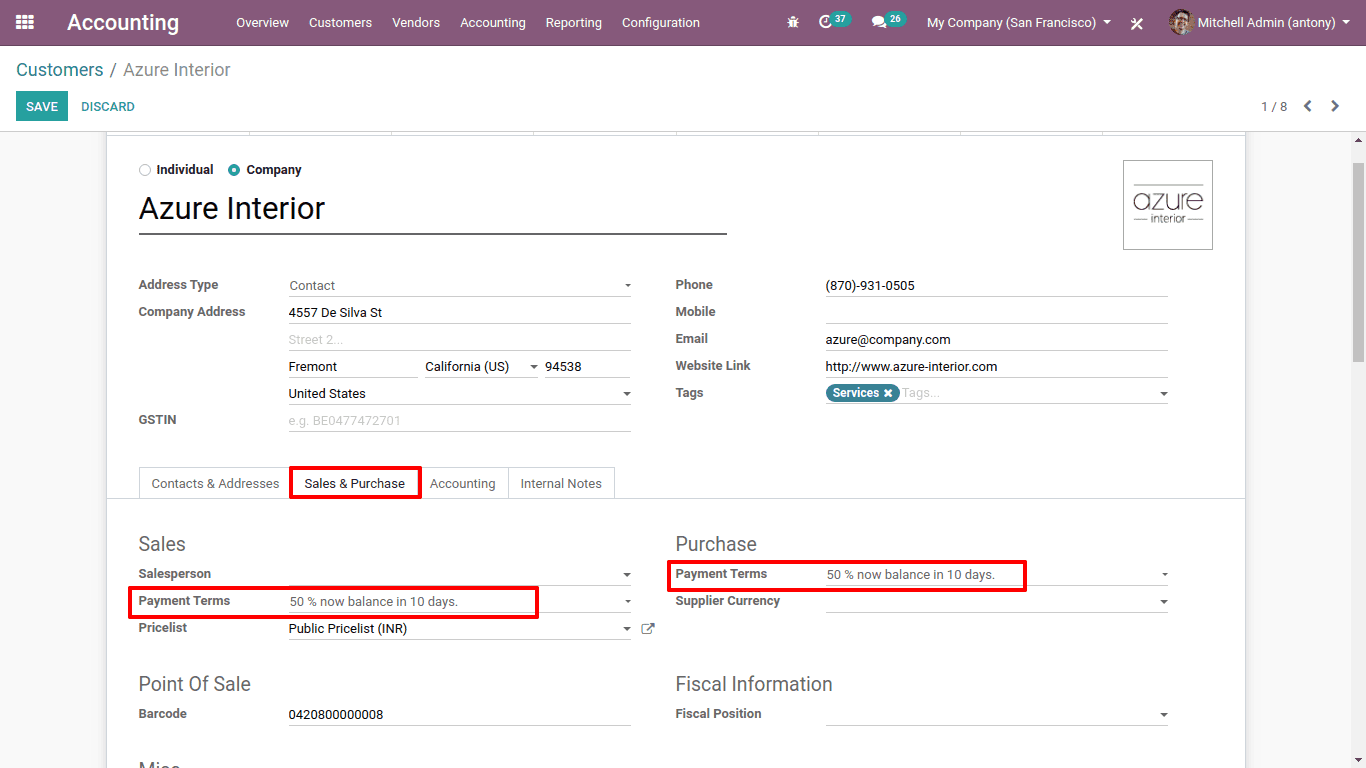Click the wrench tools icon in navbar
The image size is (1366, 768).
click(x=1137, y=23)
